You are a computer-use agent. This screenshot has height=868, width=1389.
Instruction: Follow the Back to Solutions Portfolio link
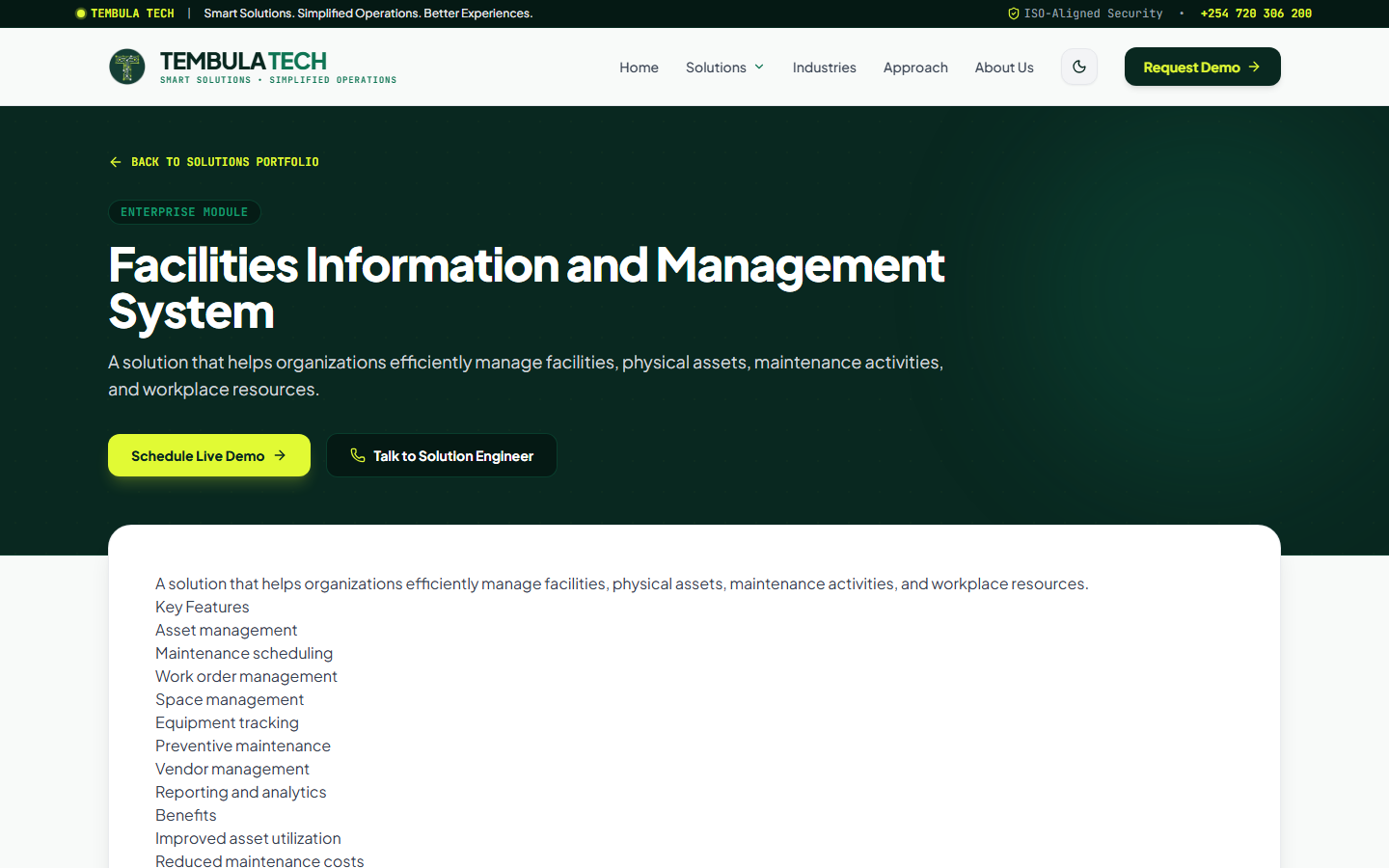click(214, 162)
